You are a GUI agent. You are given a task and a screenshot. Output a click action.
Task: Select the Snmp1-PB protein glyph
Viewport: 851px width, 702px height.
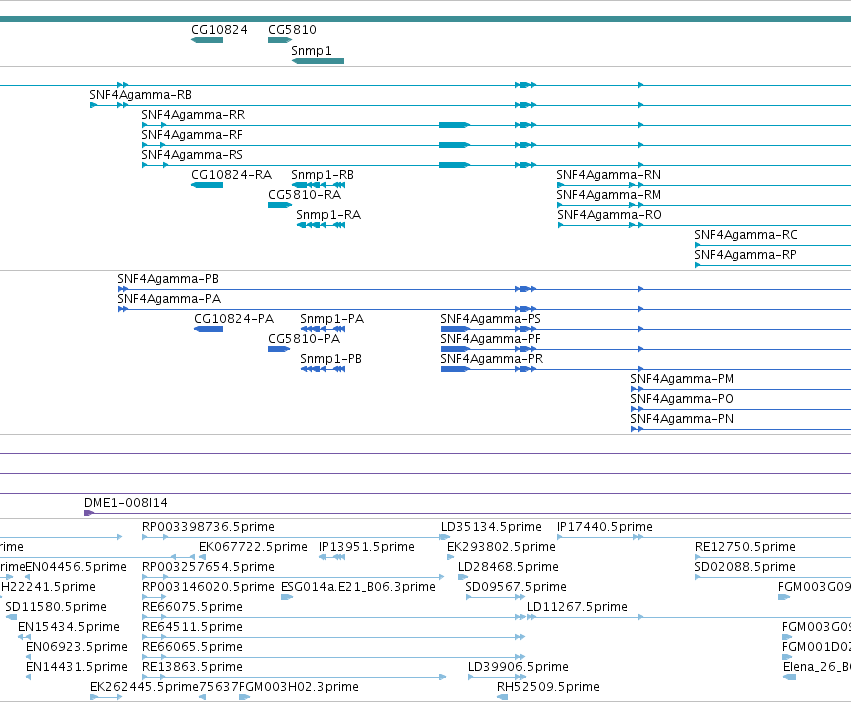(323, 369)
